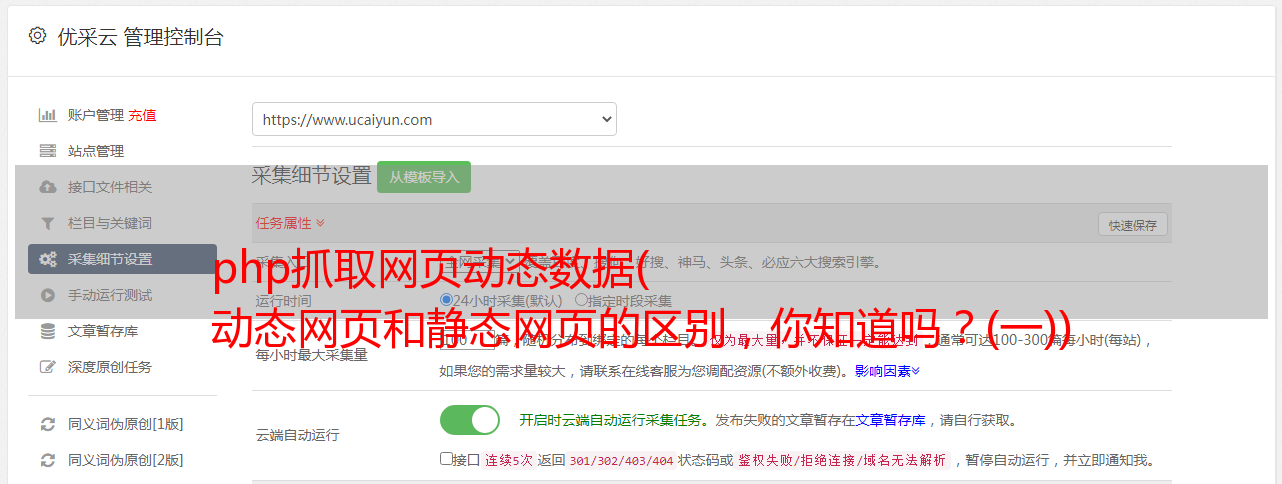Click the play icon for 手动运行测试
This screenshot has height=484, width=1282.
[47, 295]
